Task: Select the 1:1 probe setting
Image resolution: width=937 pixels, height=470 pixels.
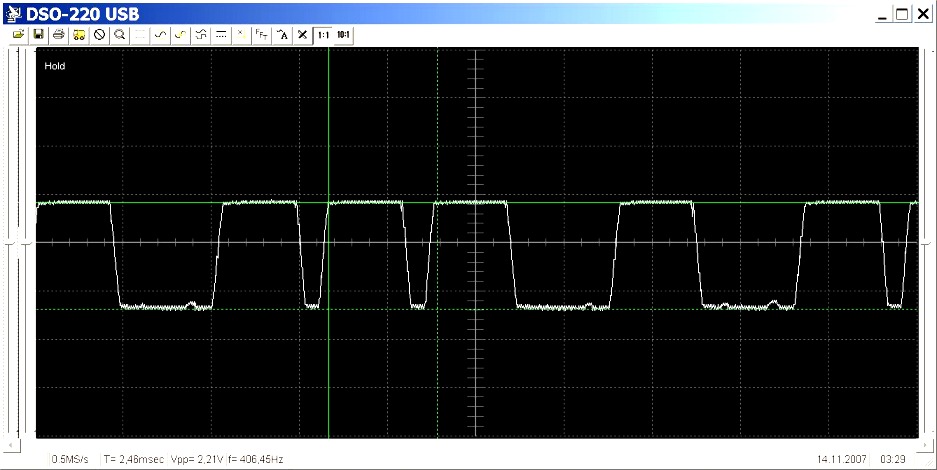Action: (x=323, y=35)
